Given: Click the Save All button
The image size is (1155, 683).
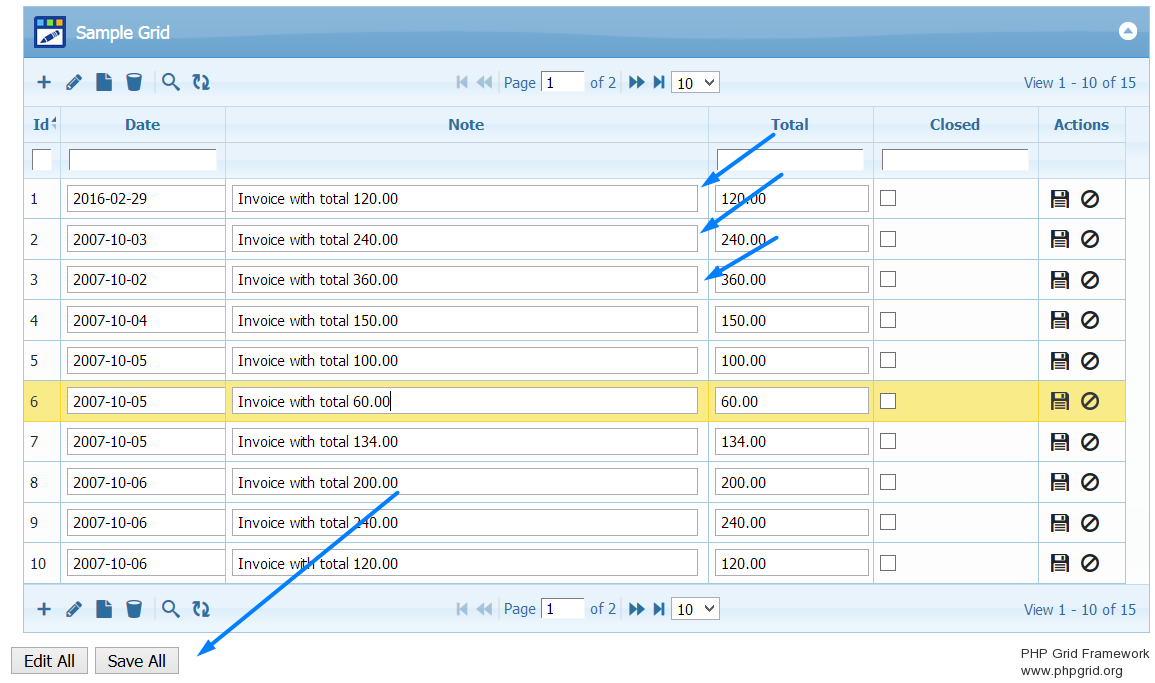Looking at the screenshot, I should (x=137, y=661).
